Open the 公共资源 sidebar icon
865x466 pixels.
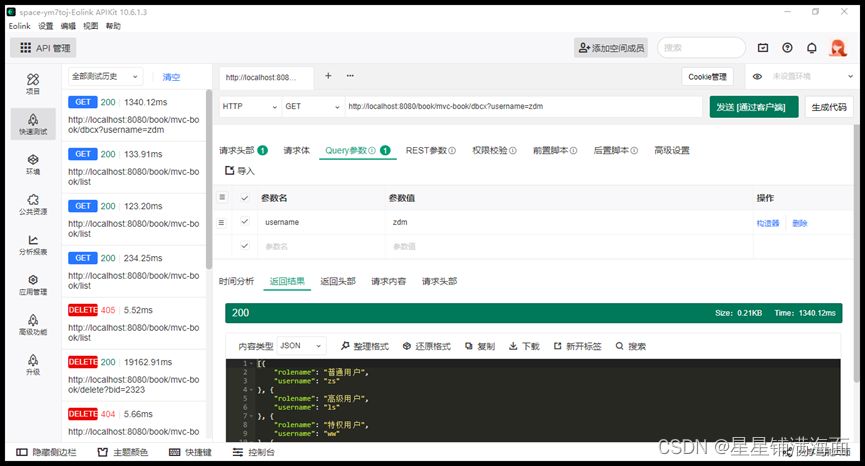33,204
